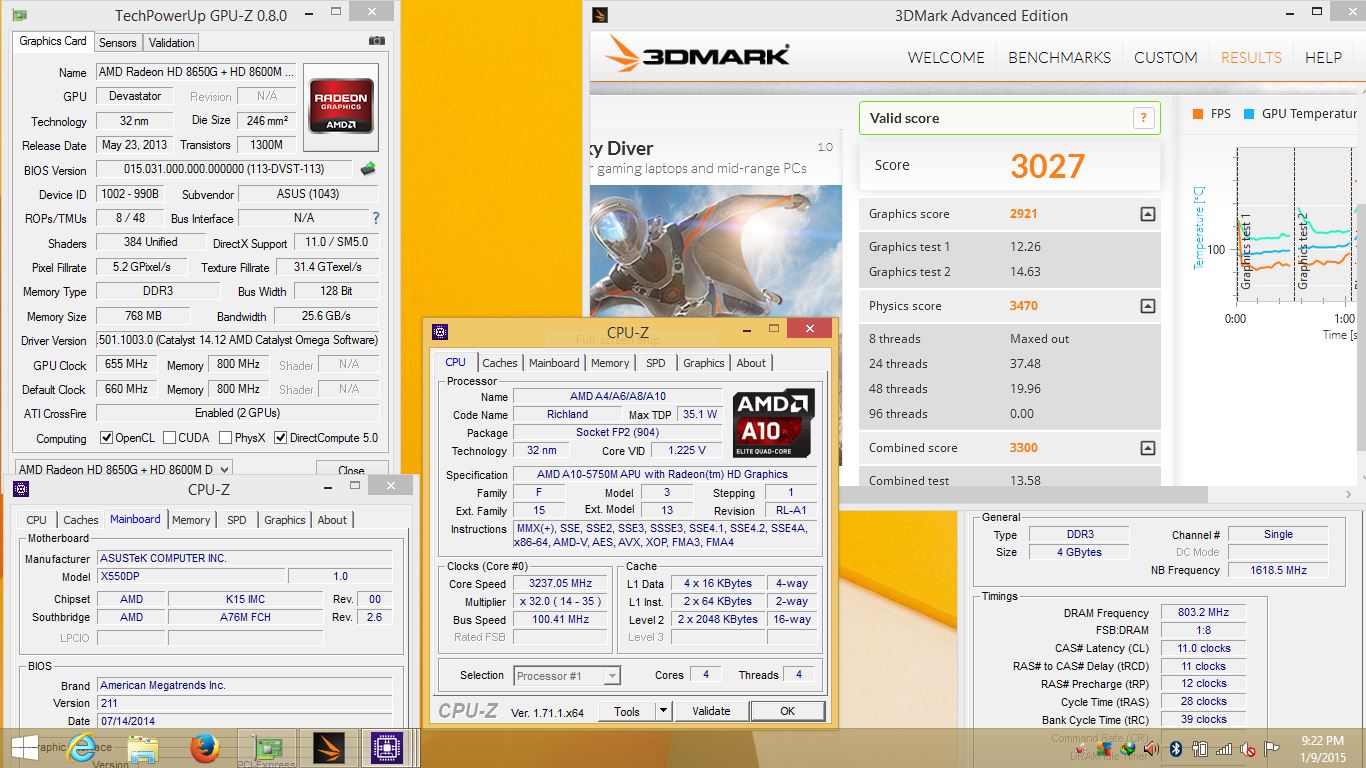Switch to GPU-Z via its taskbar icon

(x=267, y=747)
